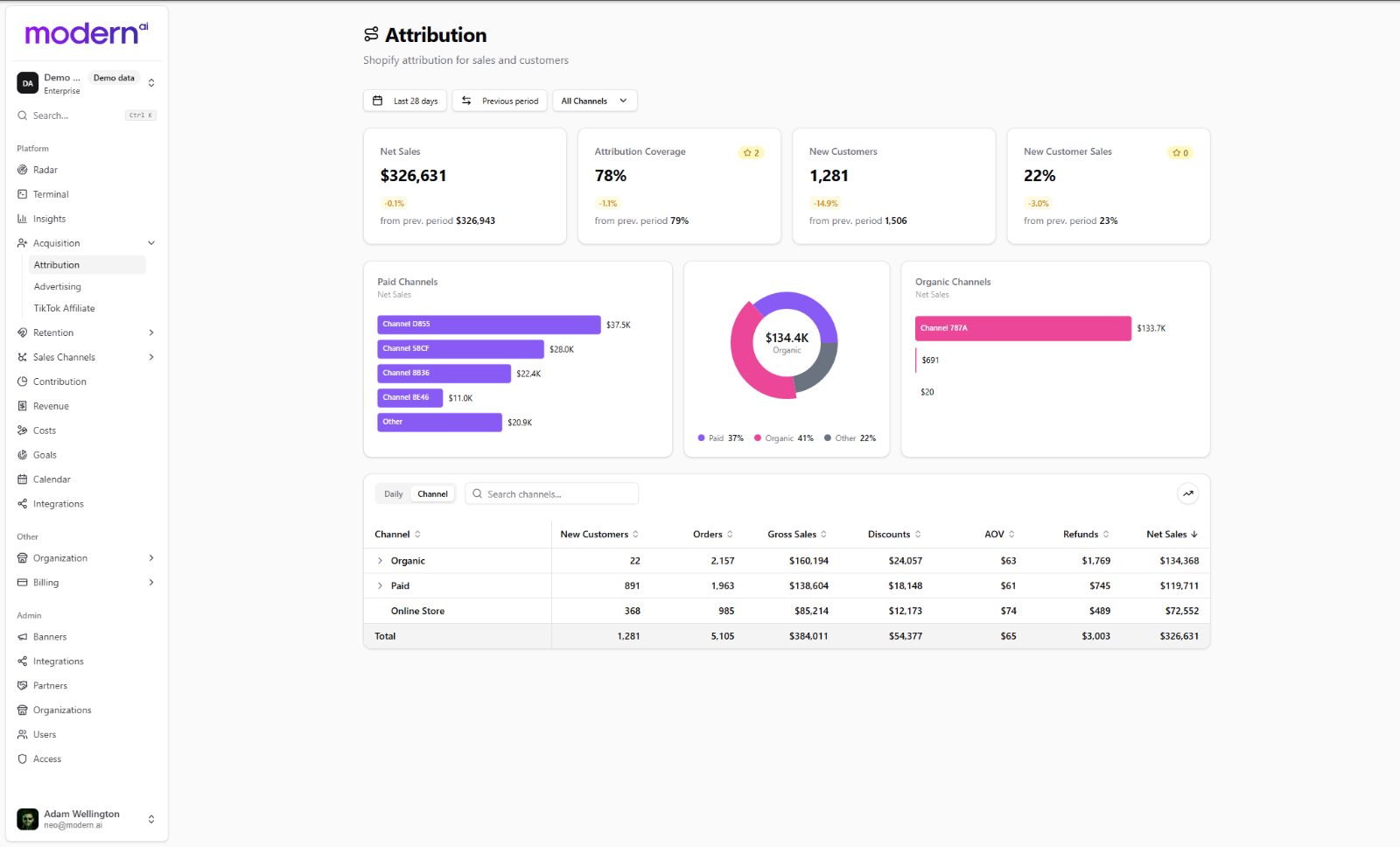Click the Paid legend dot in donut
Image resolution: width=1400 pixels, height=847 pixels.
point(701,438)
